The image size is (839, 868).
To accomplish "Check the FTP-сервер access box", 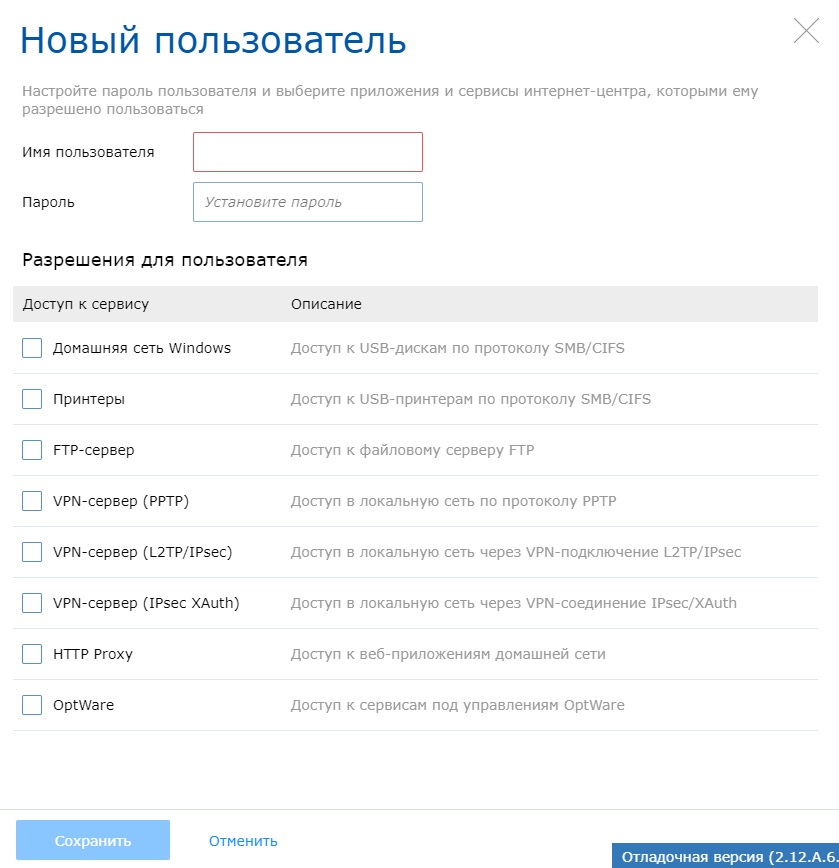I will tap(32, 450).
